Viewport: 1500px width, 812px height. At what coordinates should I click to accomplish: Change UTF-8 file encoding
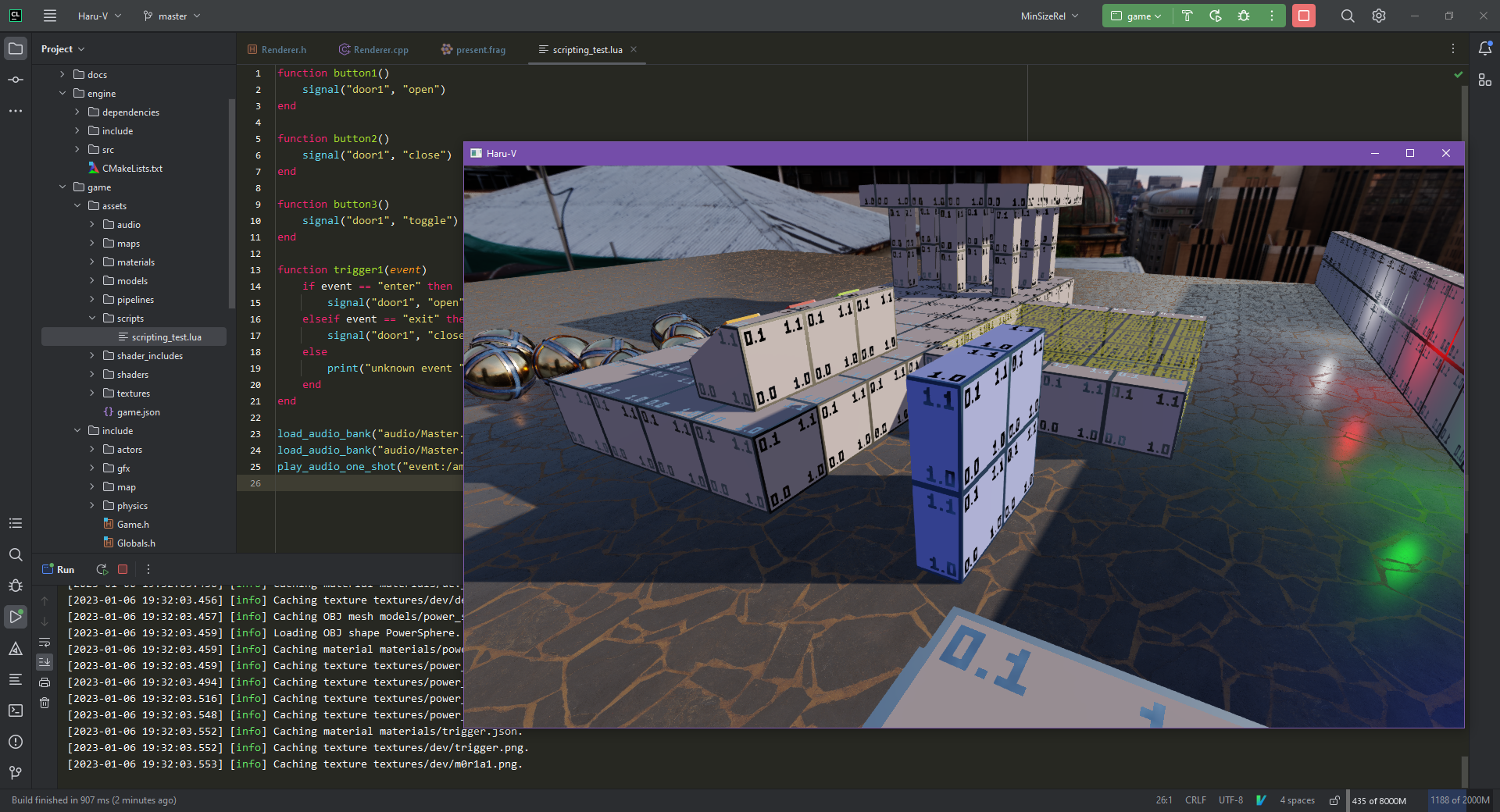point(1230,800)
